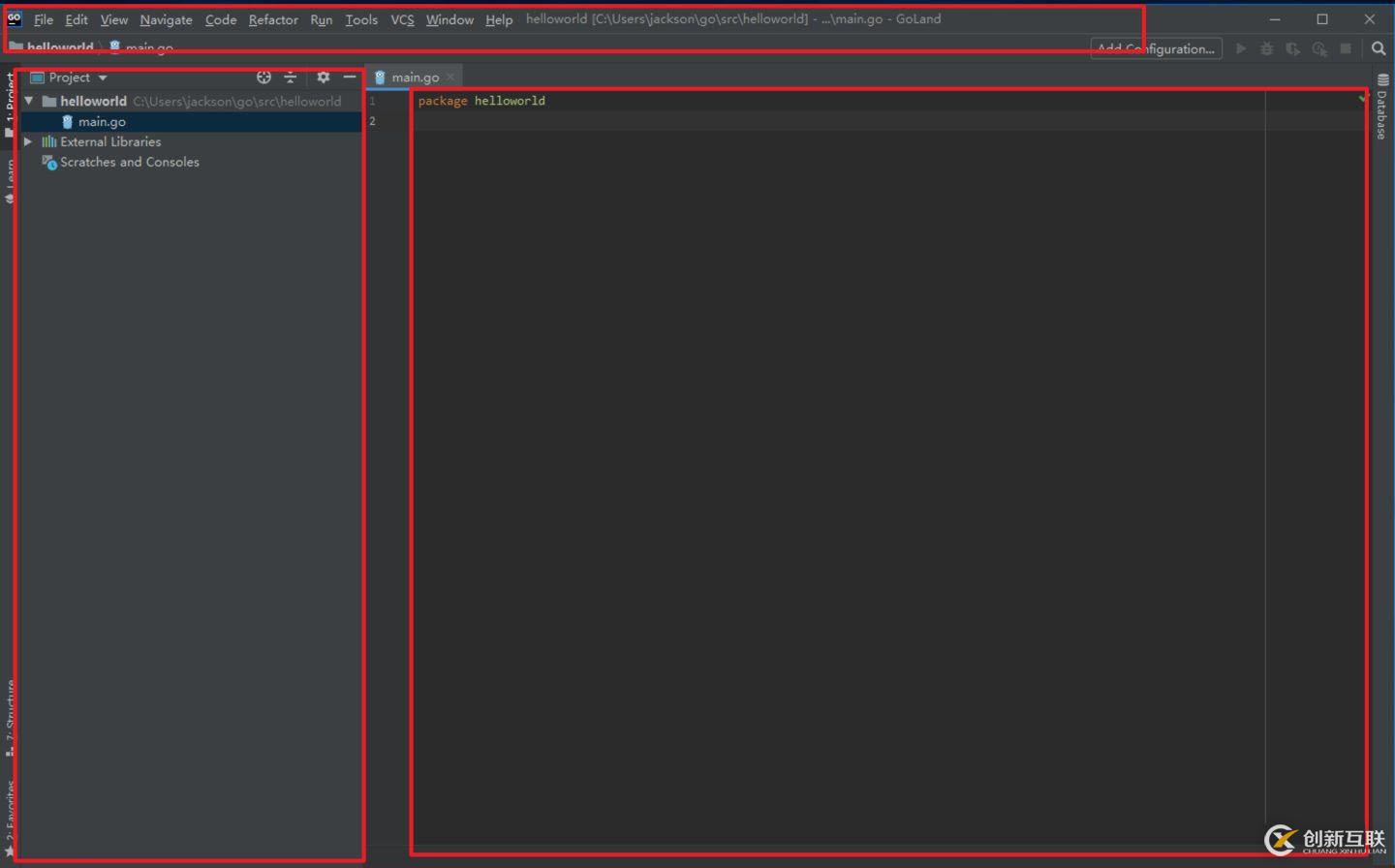
Task: Click the Scratches and Consoles icon
Action: (49, 162)
